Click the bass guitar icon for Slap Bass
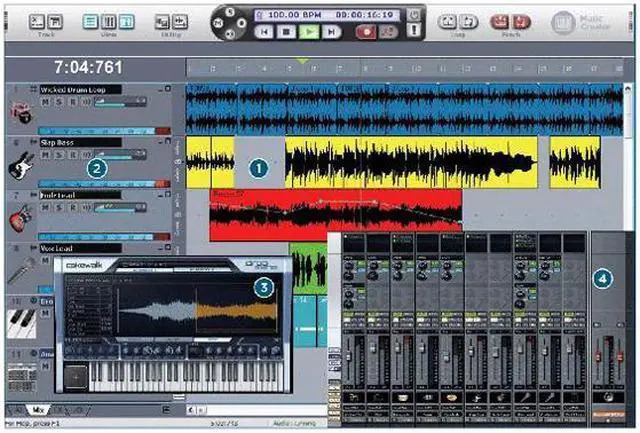The height and width of the screenshot is (433, 640). pos(20,163)
